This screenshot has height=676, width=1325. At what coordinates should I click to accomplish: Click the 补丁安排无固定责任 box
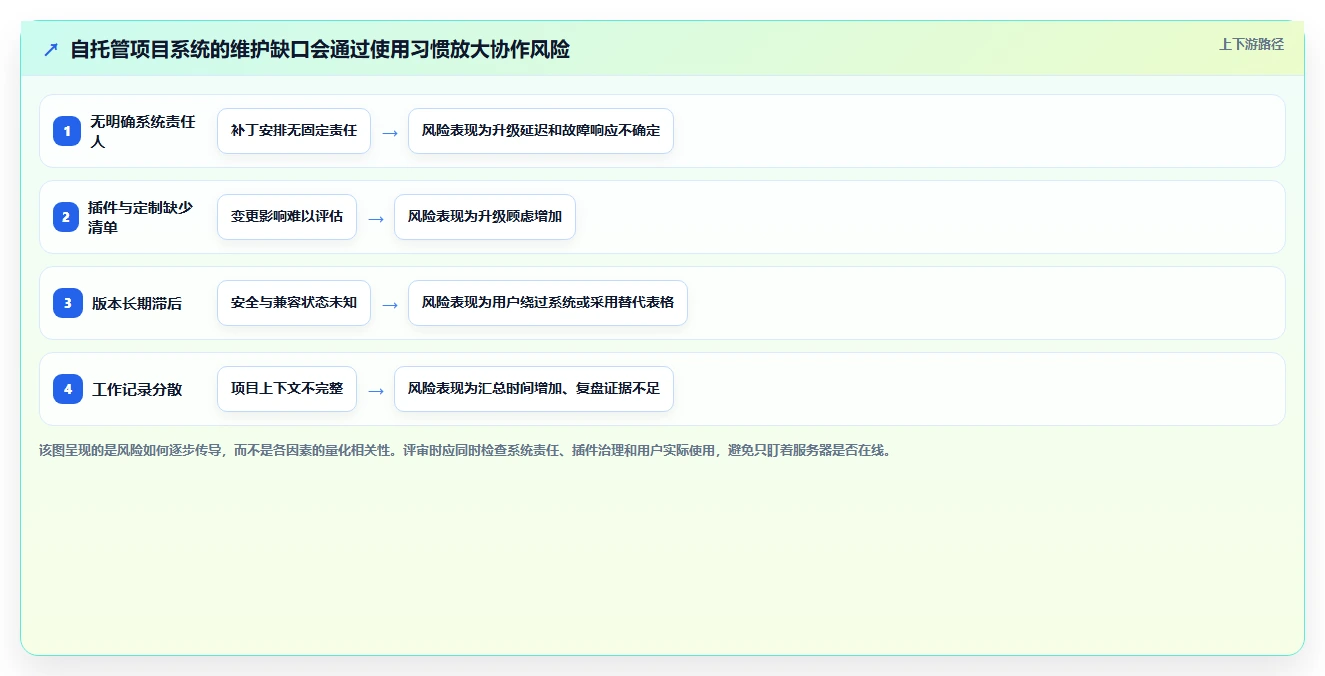(294, 131)
